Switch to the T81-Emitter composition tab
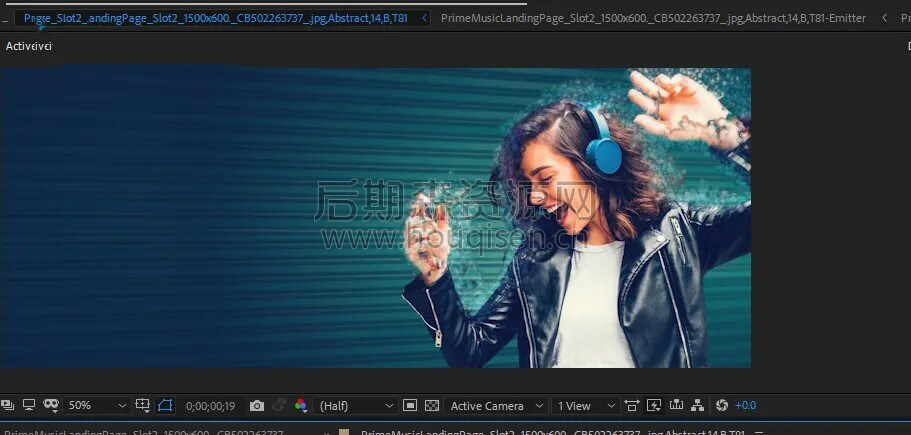911x435 pixels. pyautogui.click(x=653, y=18)
